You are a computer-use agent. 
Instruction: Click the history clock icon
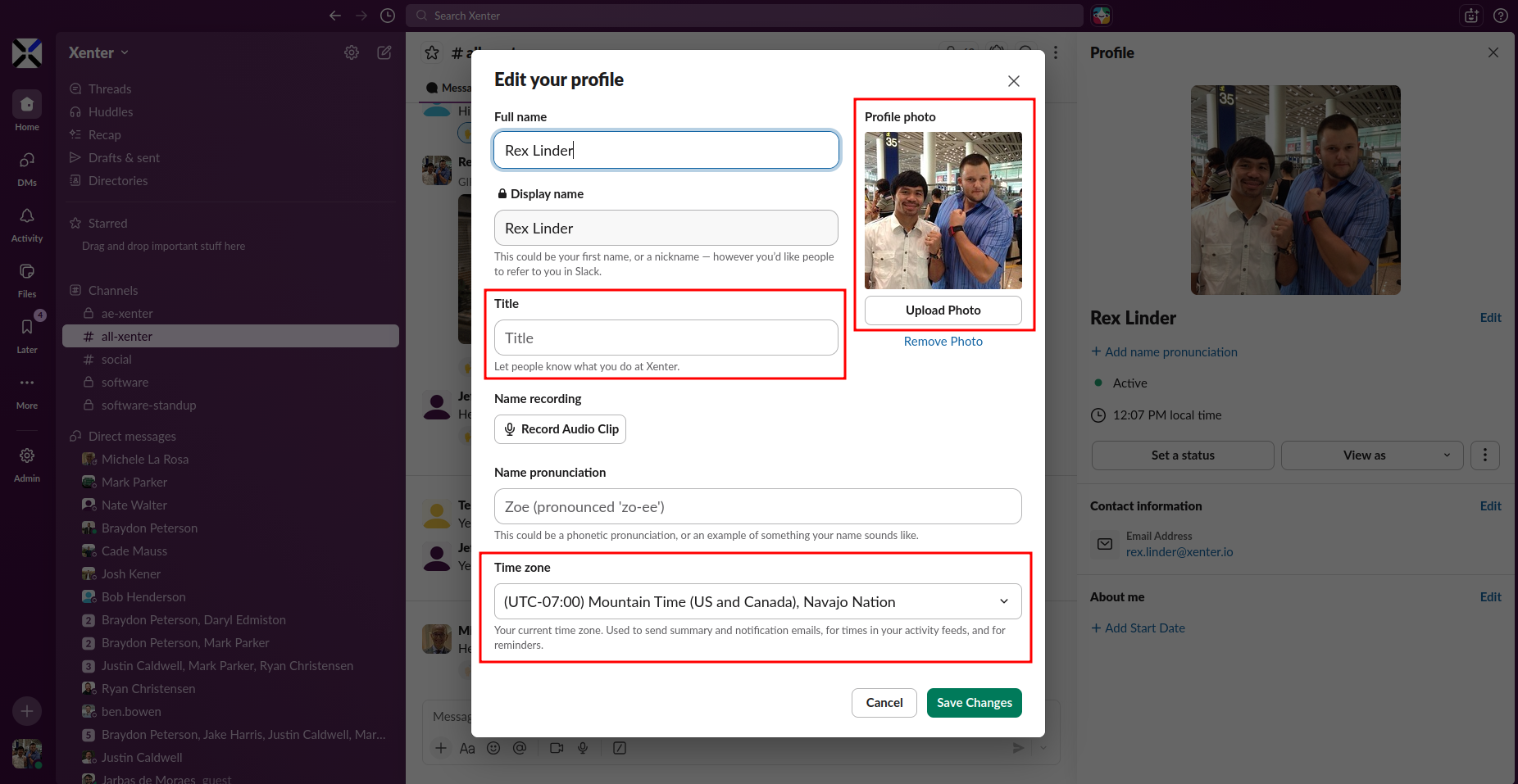[x=388, y=16]
